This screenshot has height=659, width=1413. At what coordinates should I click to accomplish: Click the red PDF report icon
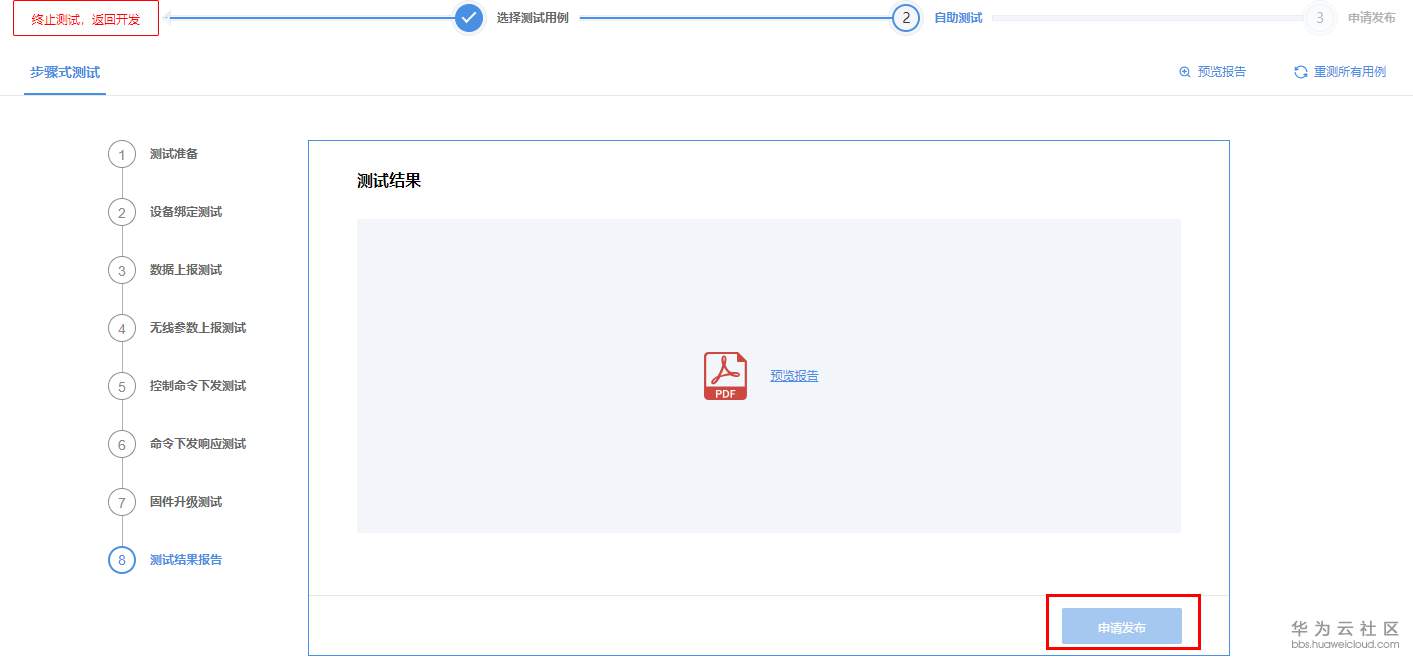[x=725, y=376]
